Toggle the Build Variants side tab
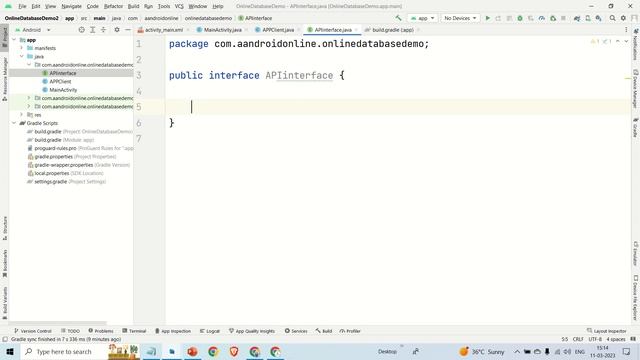The image size is (640, 360). (4, 302)
